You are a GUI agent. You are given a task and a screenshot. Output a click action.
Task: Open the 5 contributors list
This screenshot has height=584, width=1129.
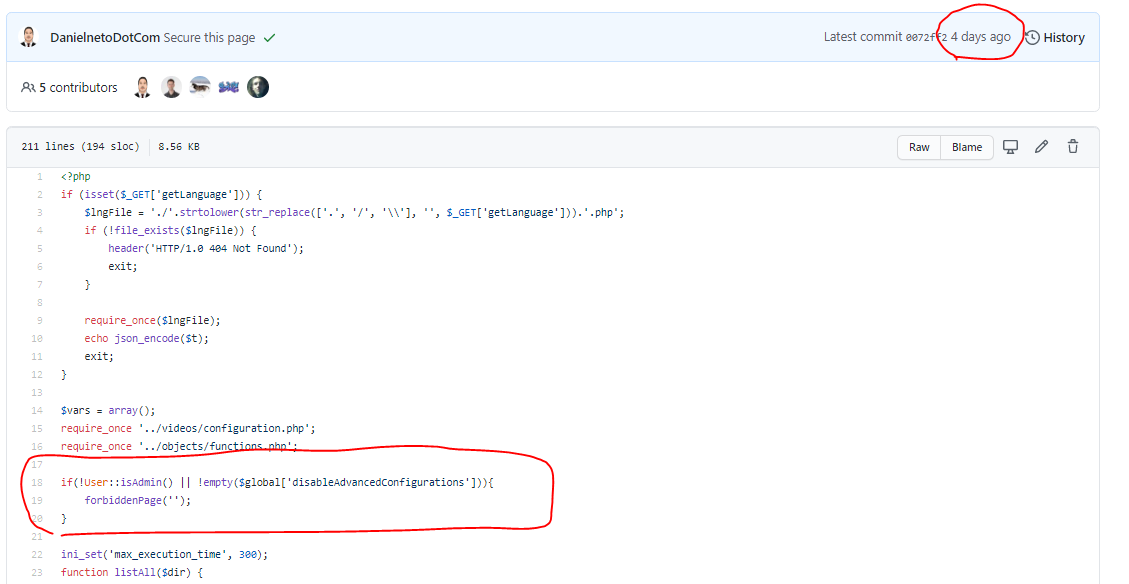[x=69, y=87]
